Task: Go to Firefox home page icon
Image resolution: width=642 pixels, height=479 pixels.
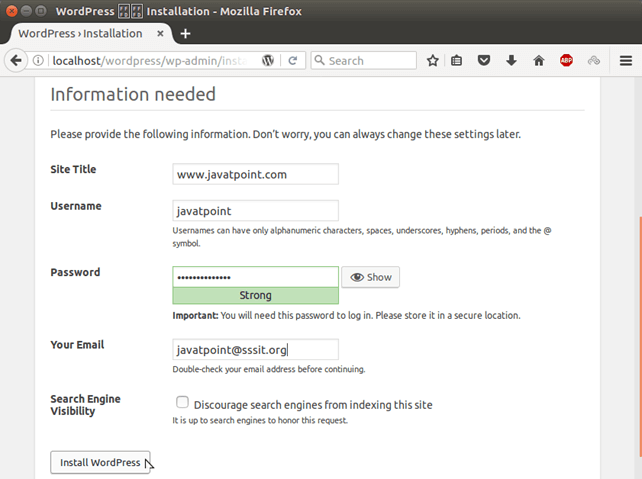Action: pos(538,61)
